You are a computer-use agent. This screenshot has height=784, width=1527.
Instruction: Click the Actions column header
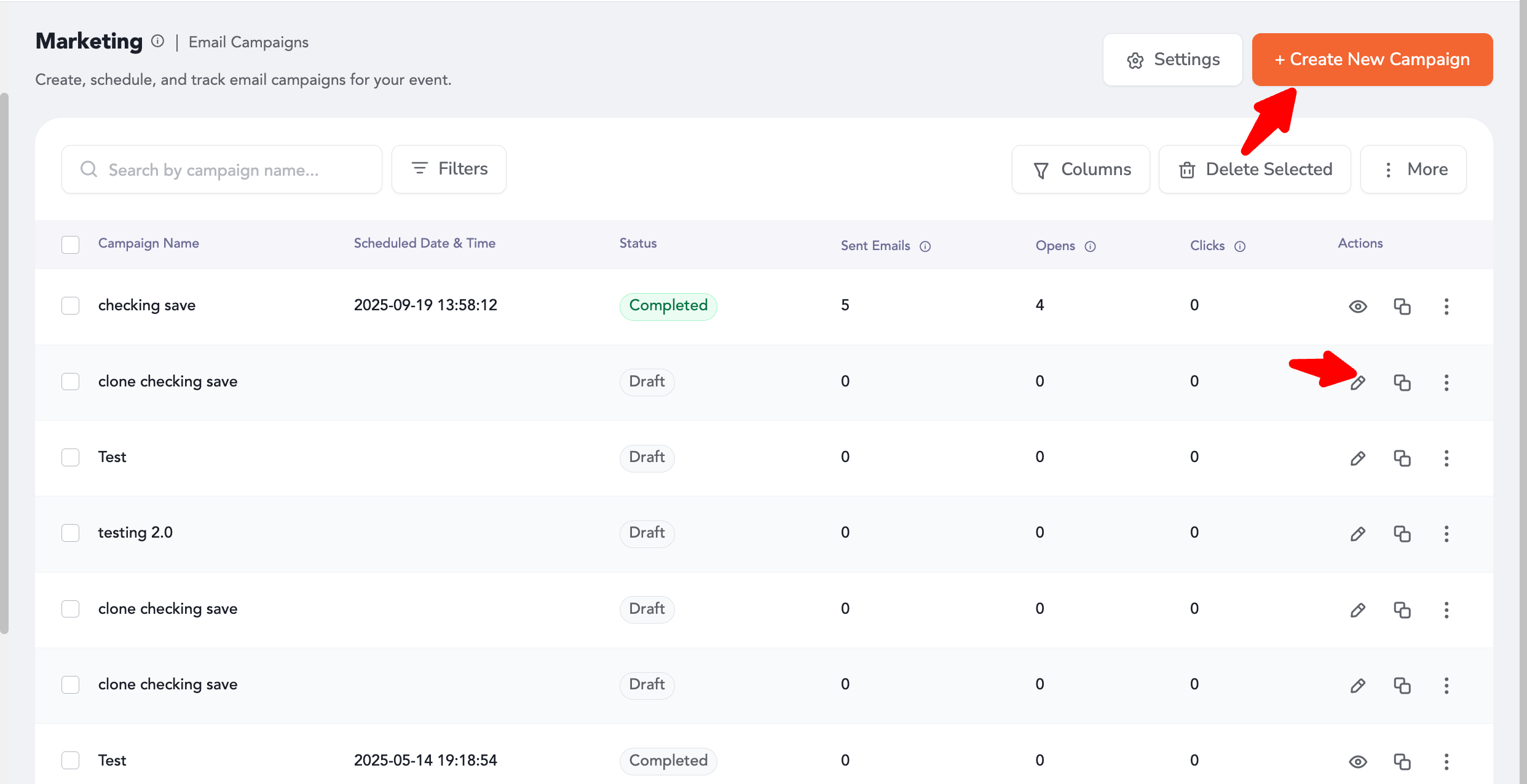tap(1360, 243)
